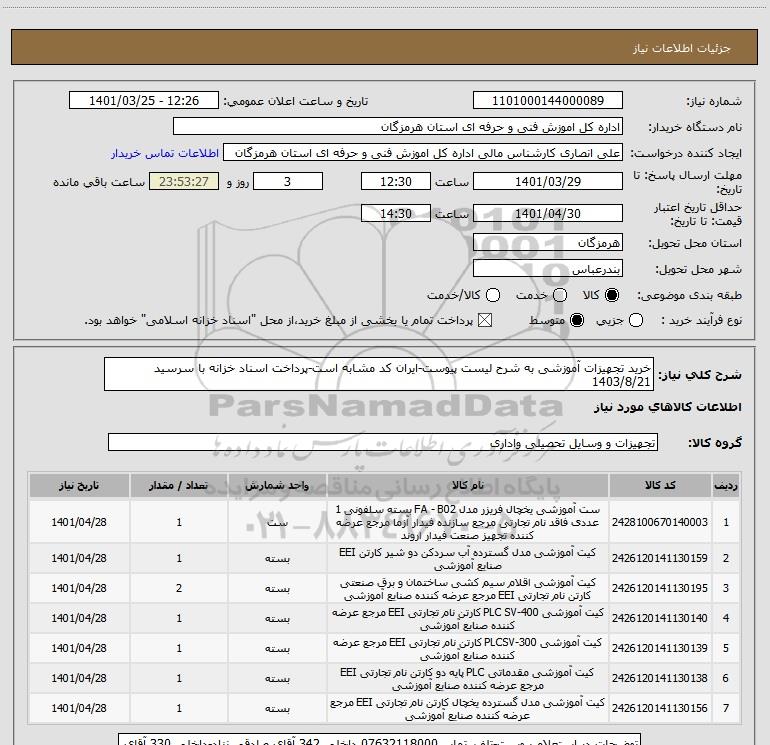Click the شرح کلی نیاز description box
The image size is (770, 745).
click(379, 374)
